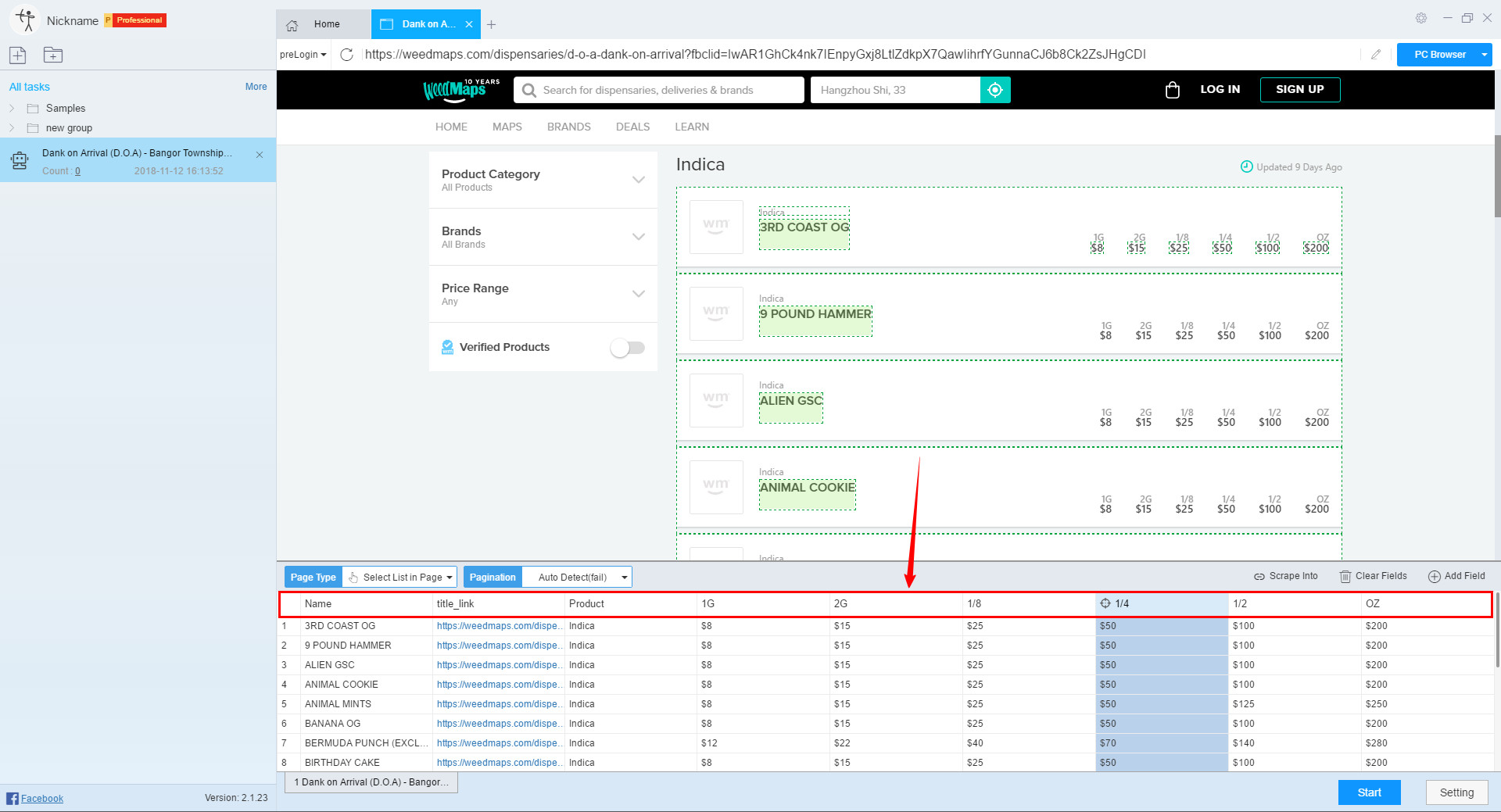This screenshot has height=812, width=1501.
Task: Open the Auto Detect(fail) pagination dropdown
Action: click(577, 578)
